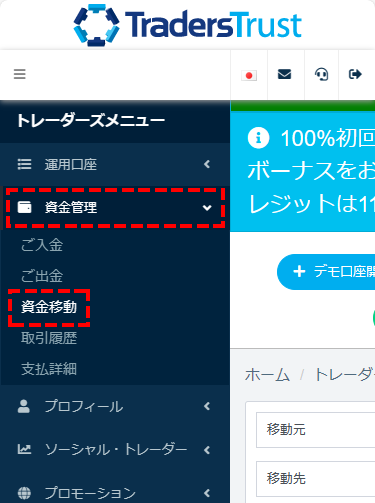Select 取引履歴 submenu link
Viewport: 375px width, 503px height.
coord(49,338)
